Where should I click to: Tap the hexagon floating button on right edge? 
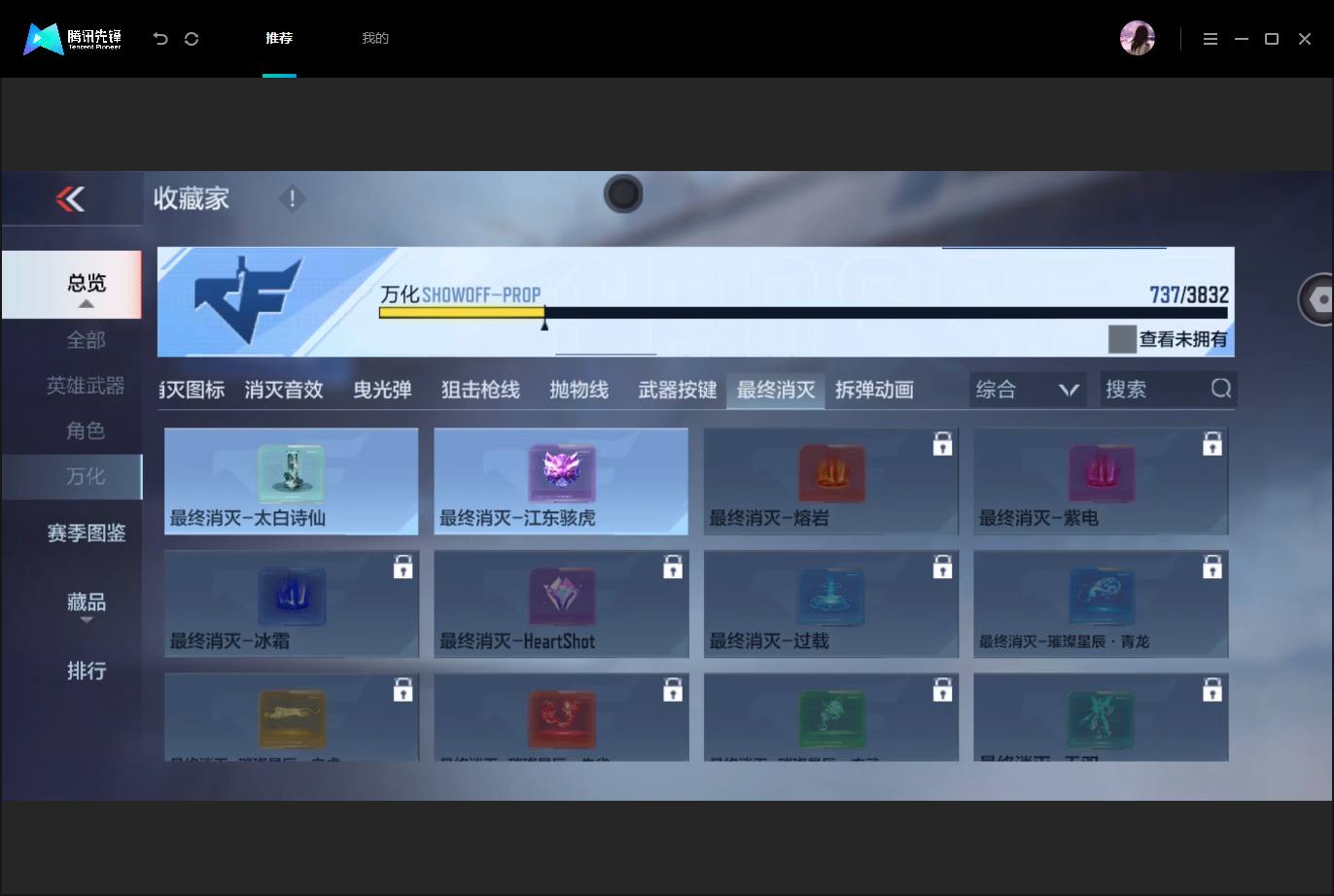(x=1317, y=300)
